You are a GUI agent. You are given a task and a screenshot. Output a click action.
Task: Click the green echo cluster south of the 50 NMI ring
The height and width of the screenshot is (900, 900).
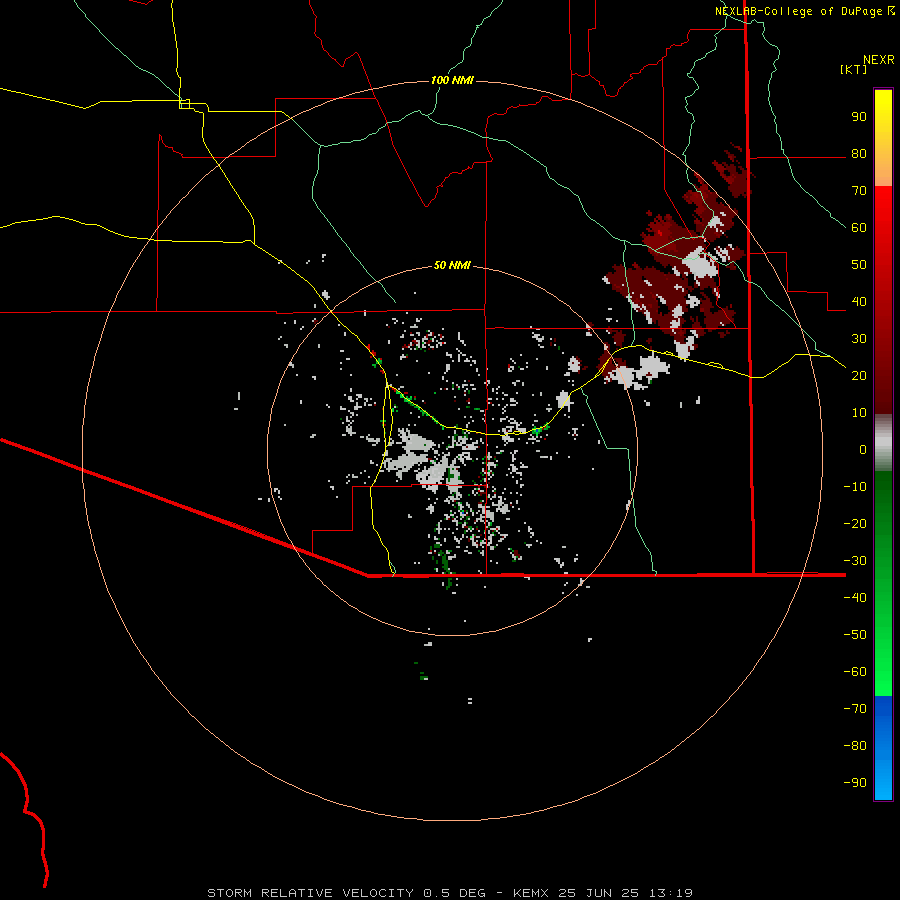[423, 673]
